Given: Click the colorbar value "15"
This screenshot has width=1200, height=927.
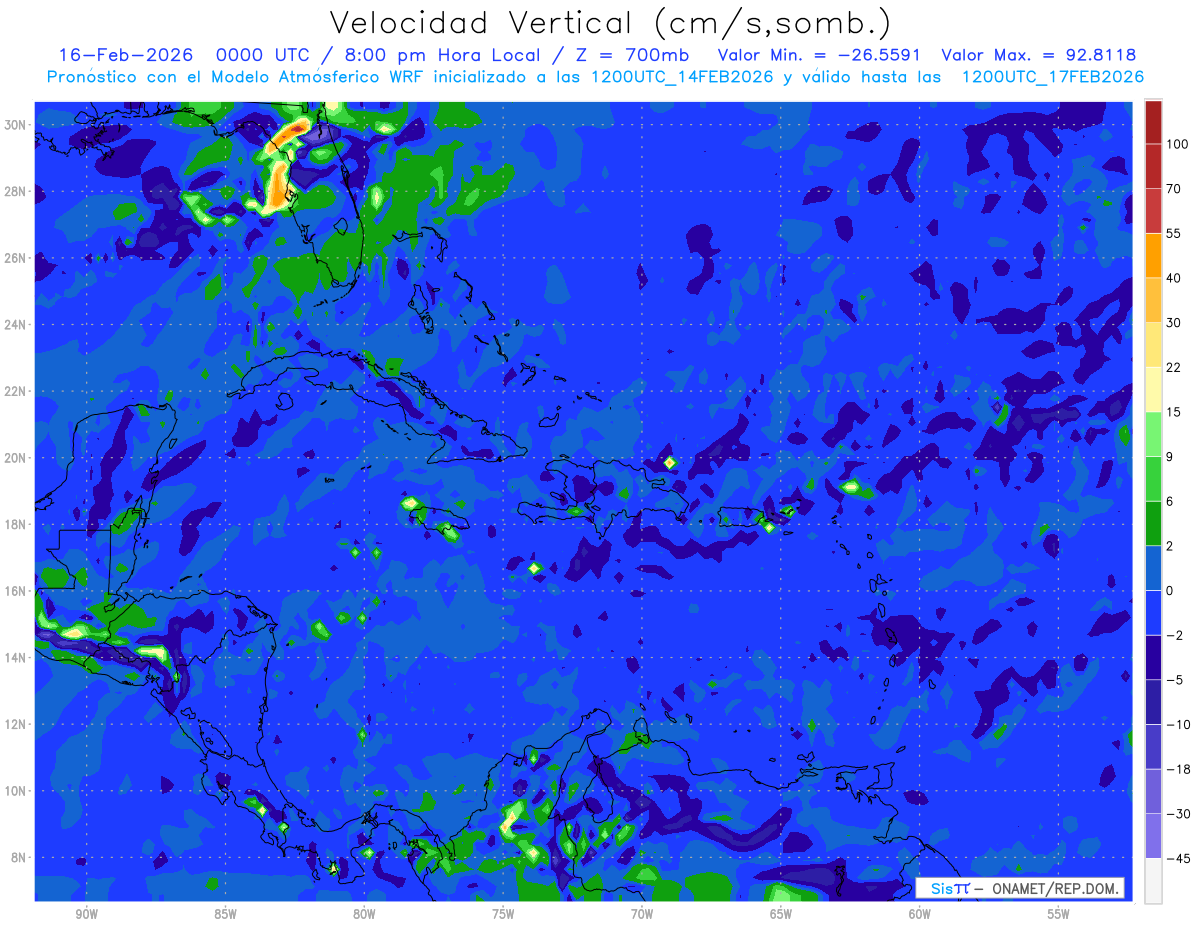Looking at the screenshot, I should [1173, 412].
